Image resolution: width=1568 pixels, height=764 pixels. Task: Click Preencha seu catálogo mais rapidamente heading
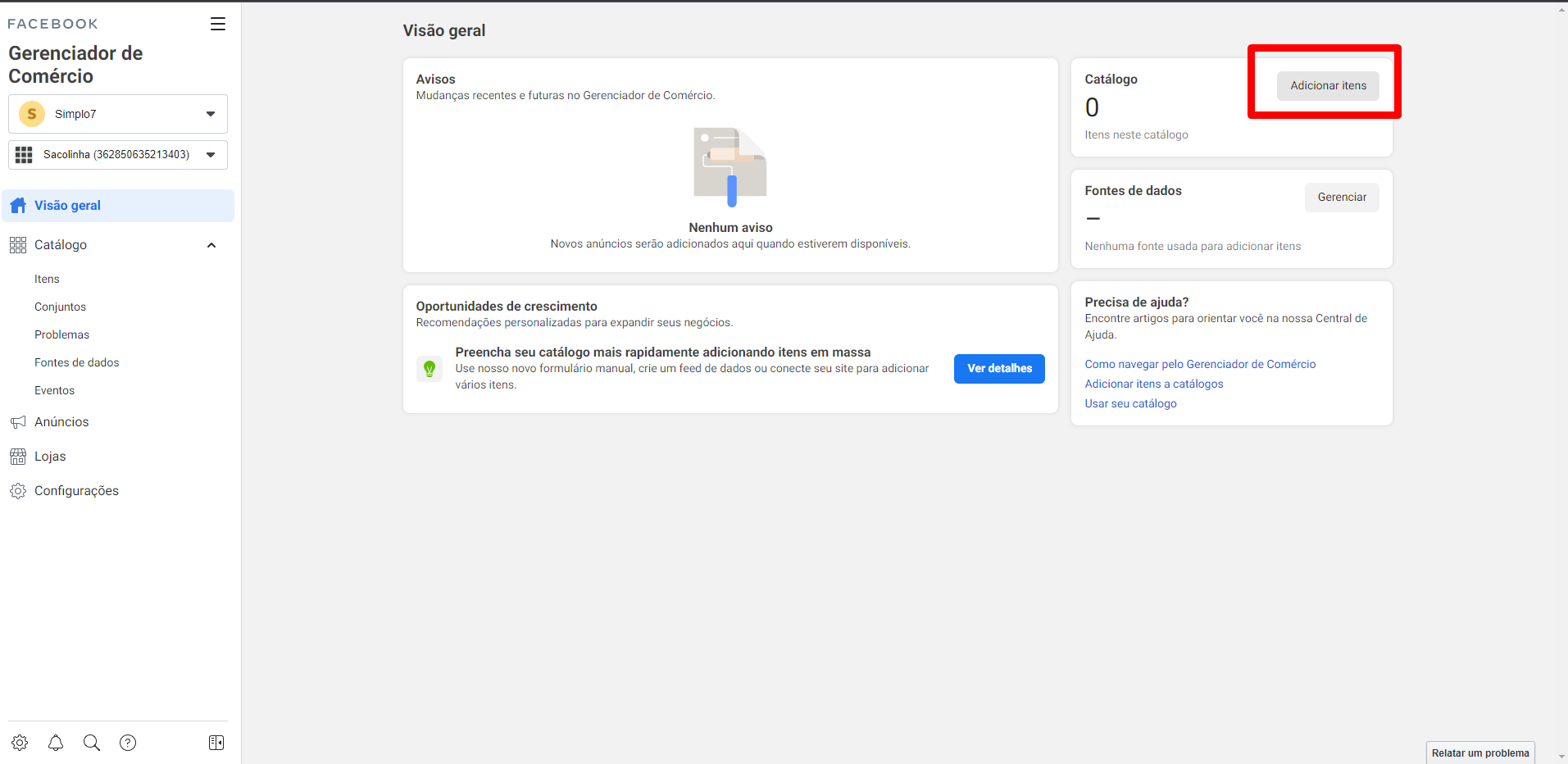(663, 352)
